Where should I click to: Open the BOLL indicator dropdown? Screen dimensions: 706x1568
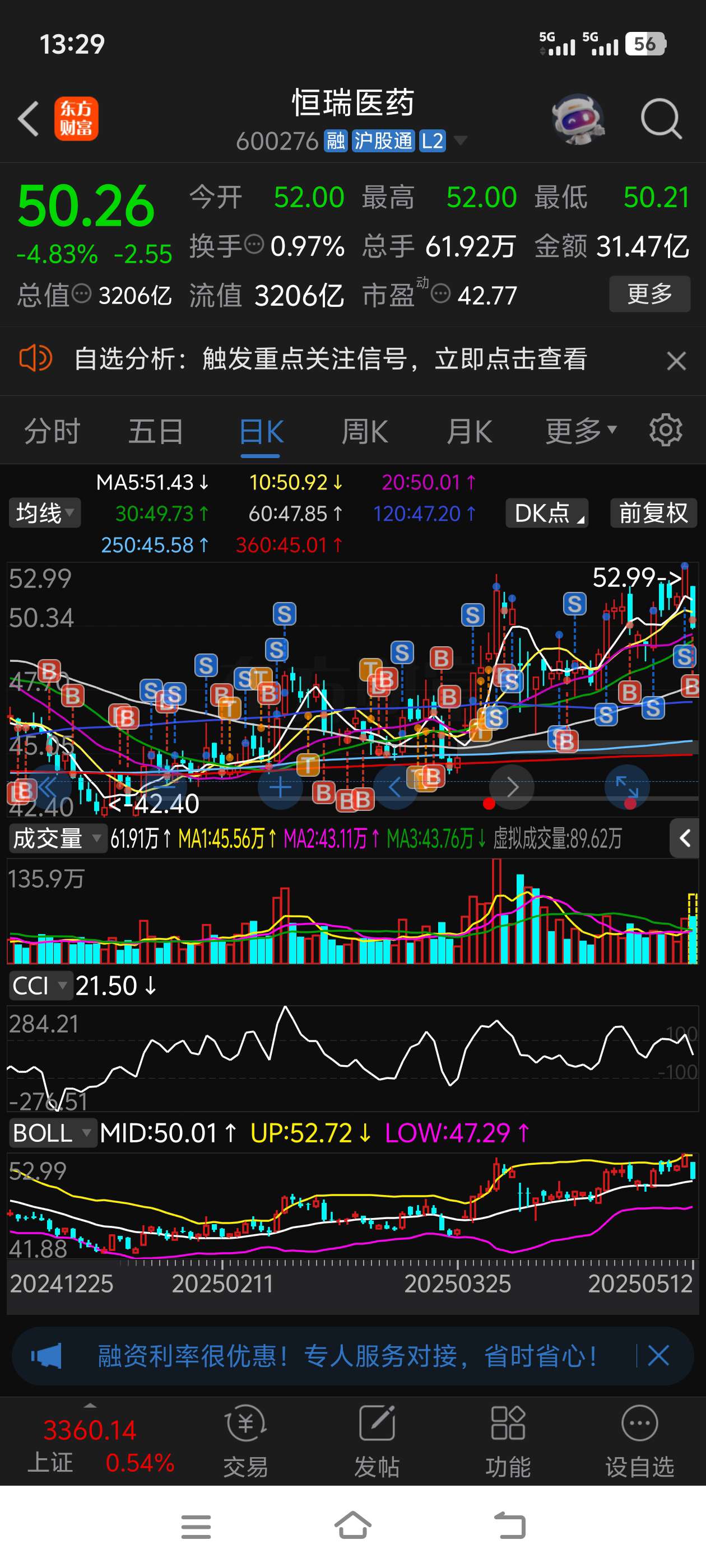coord(52,1133)
